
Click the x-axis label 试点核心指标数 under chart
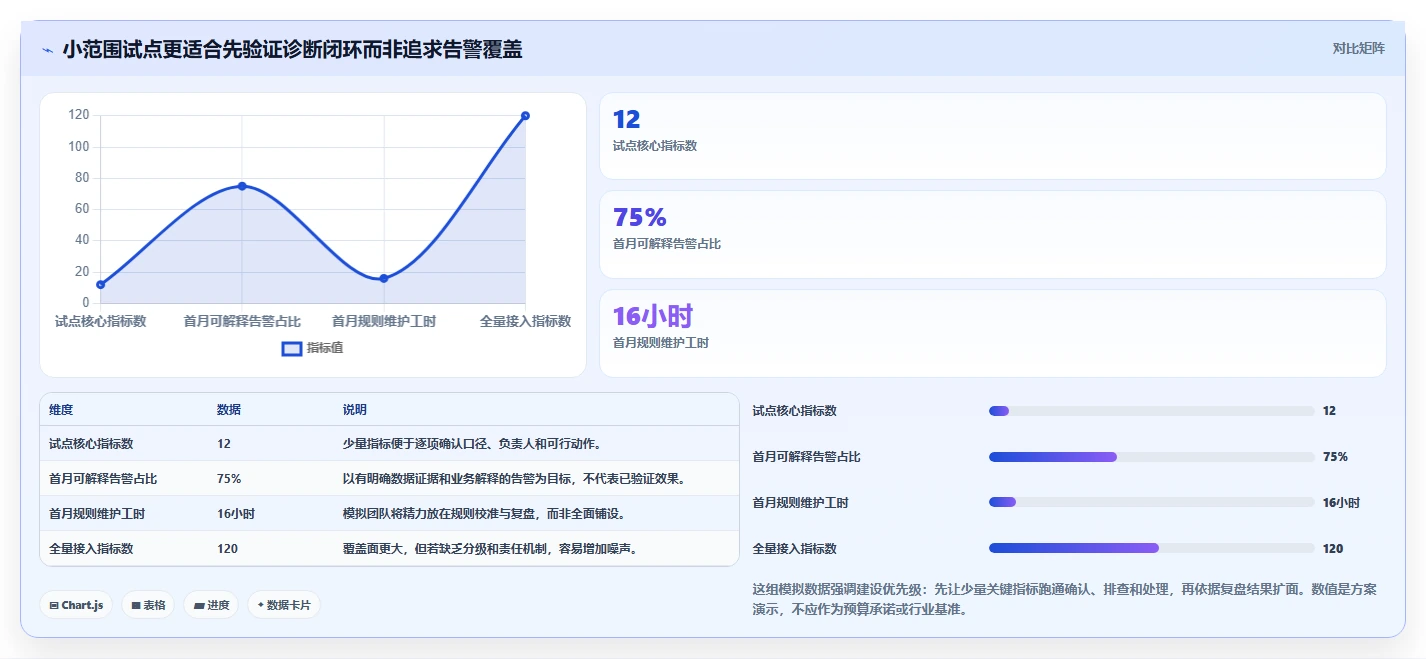(x=101, y=321)
